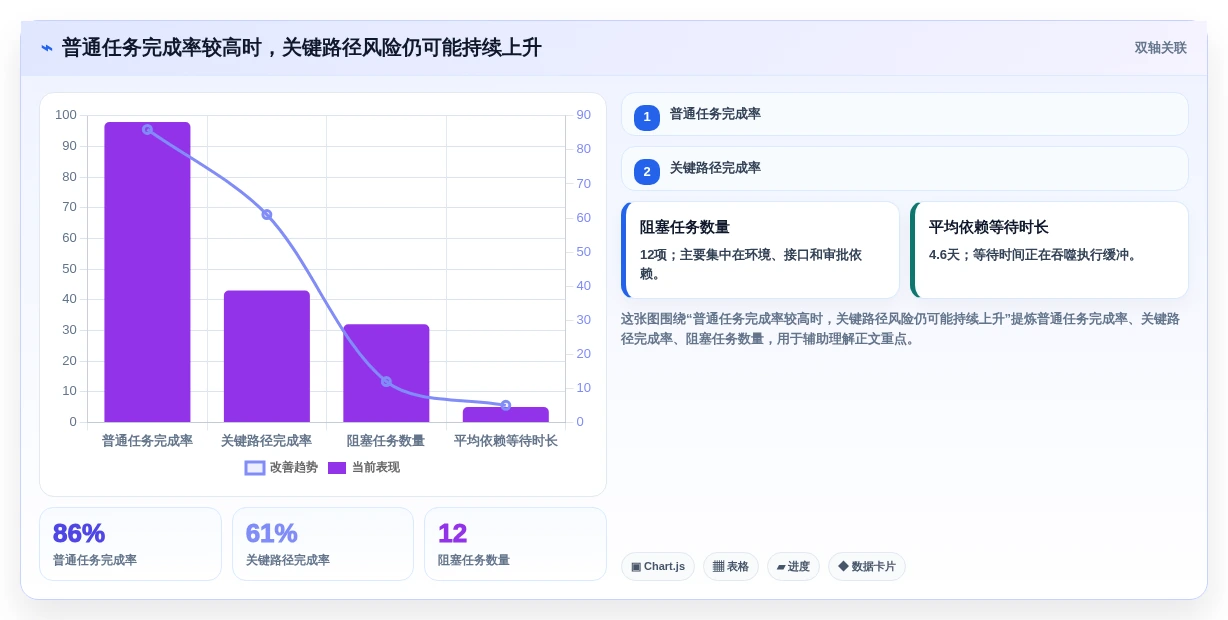Click the axis label 普通任务完成率
Viewport: 1228px width, 620px height.
point(147,441)
